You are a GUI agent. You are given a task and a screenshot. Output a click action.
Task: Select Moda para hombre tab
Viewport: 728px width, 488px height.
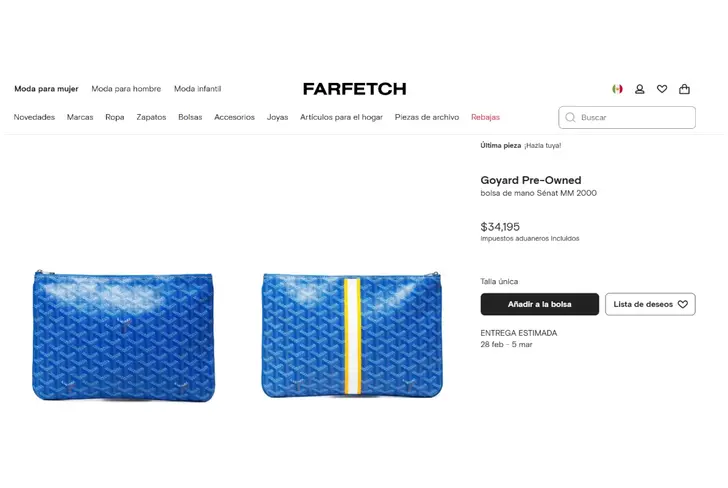126,89
